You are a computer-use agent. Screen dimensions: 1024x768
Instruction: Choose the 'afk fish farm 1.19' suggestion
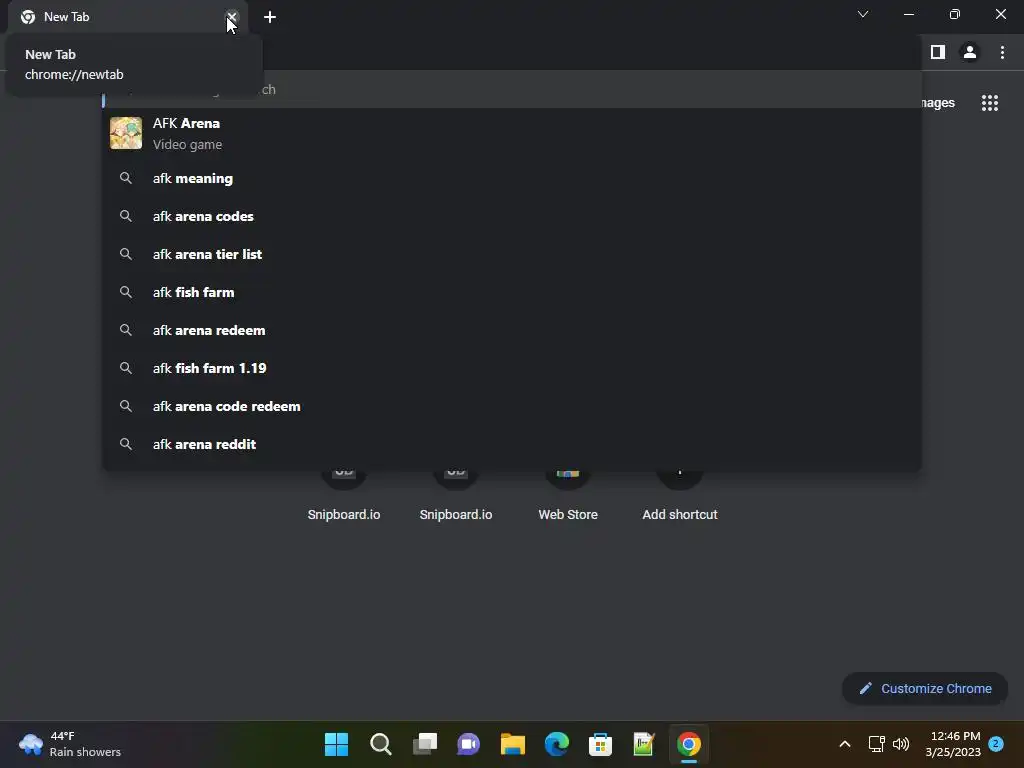pyautogui.click(x=512, y=368)
